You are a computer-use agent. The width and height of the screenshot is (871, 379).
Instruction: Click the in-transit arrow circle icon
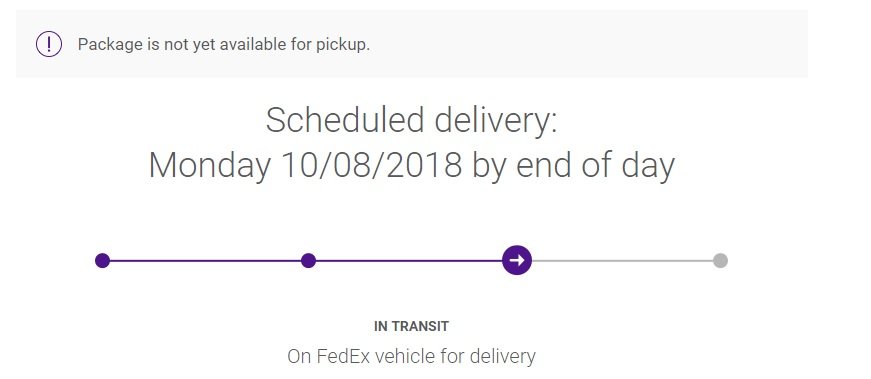(517, 260)
